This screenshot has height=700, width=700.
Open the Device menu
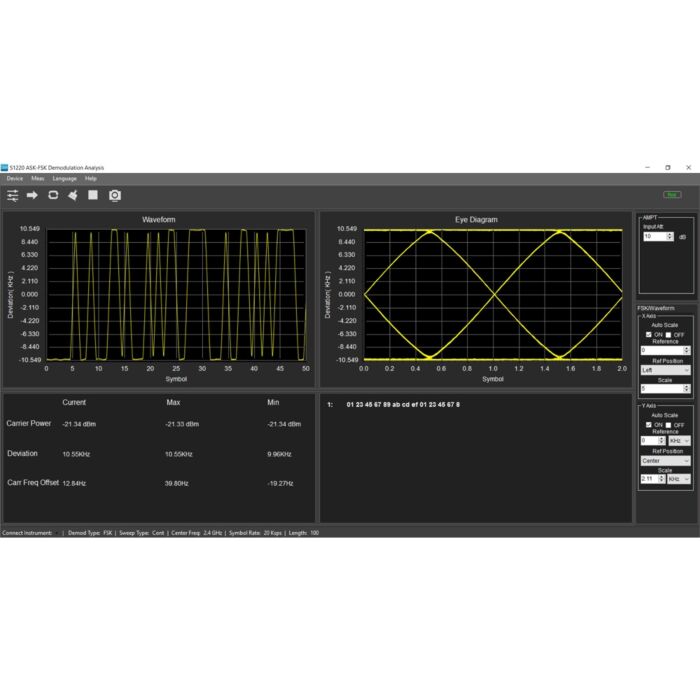pos(14,178)
